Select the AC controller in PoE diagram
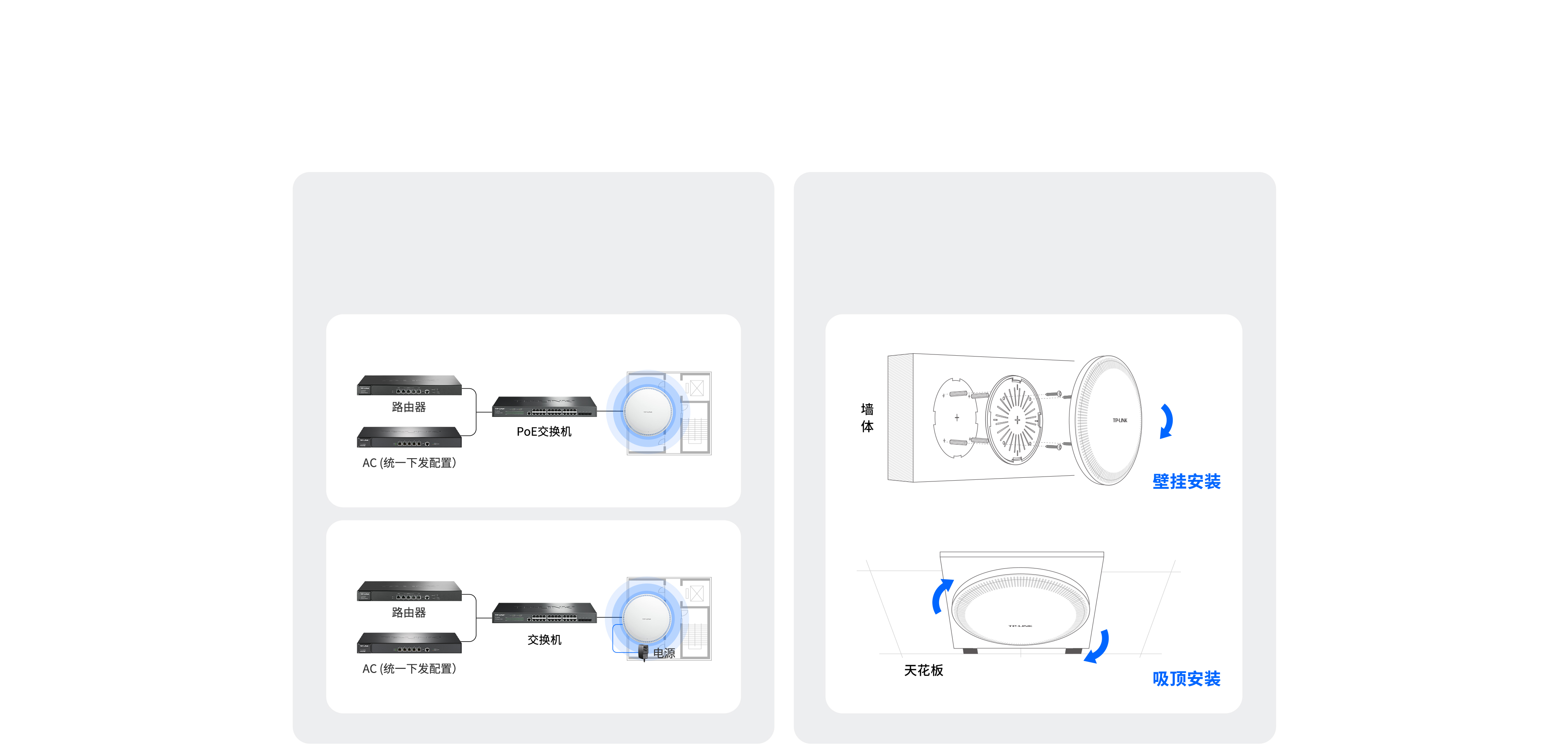 (409, 437)
